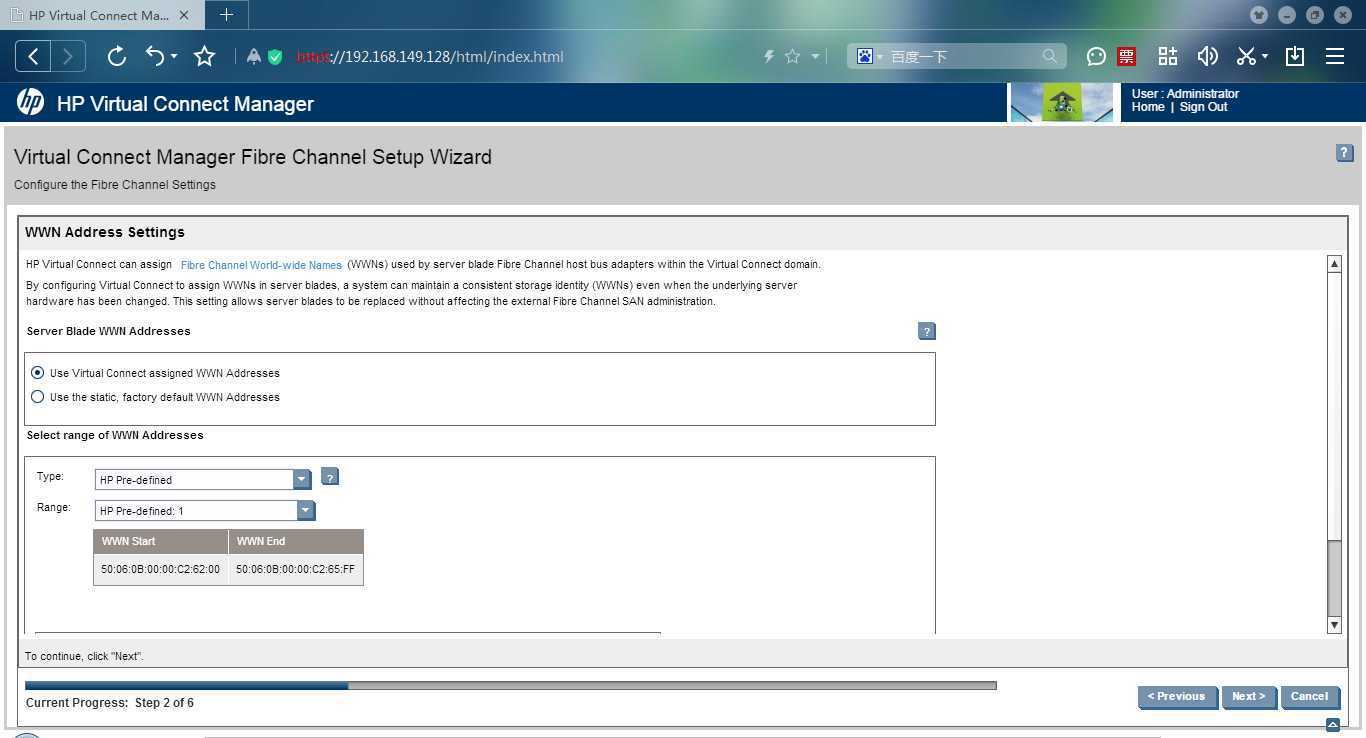Open the chat bubble icon in toolbar
Viewport: 1366px width, 738px height.
point(1096,57)
